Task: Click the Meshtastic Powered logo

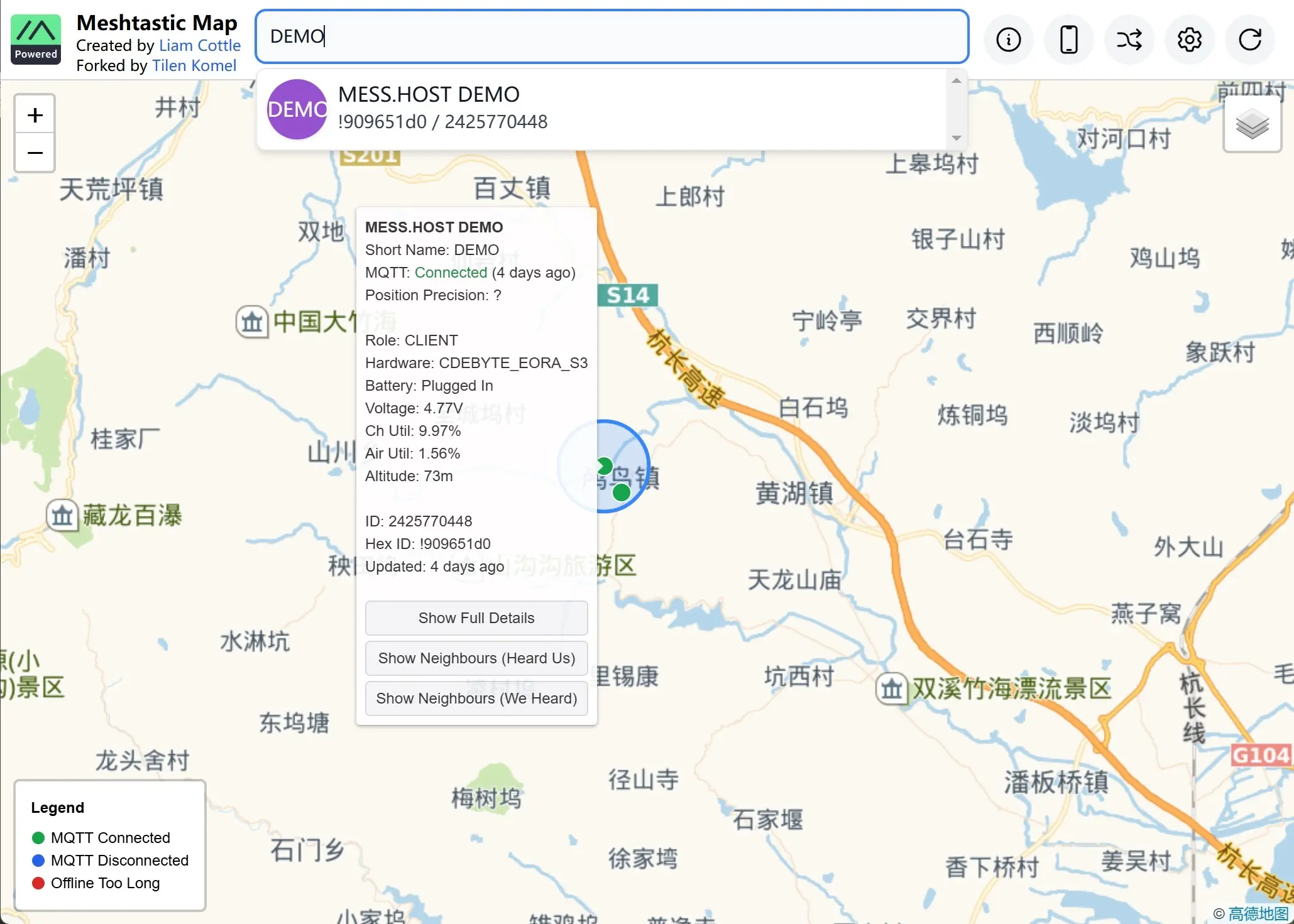Action: click(35, 39)
